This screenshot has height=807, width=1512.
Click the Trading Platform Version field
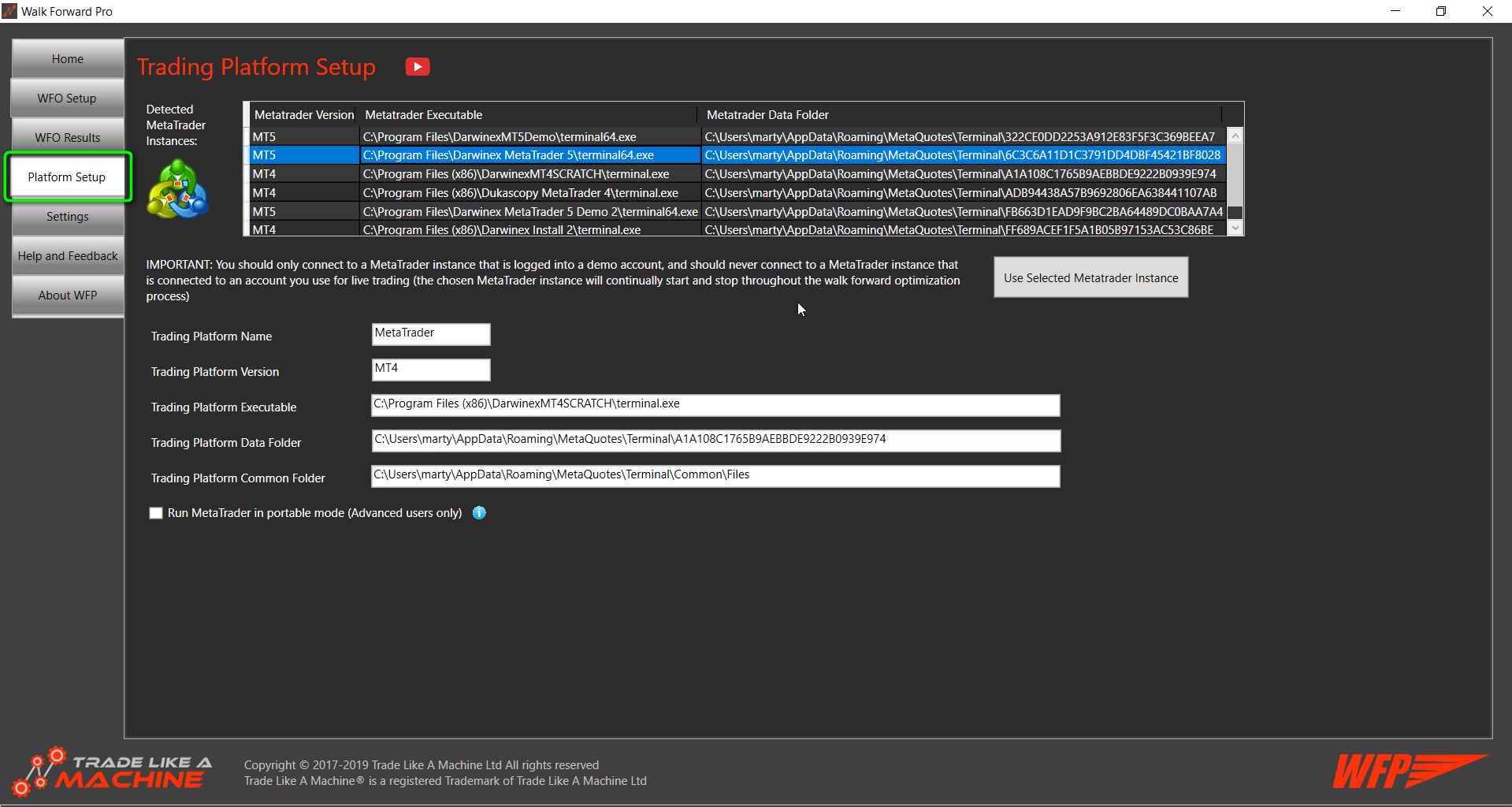point(431,370)
